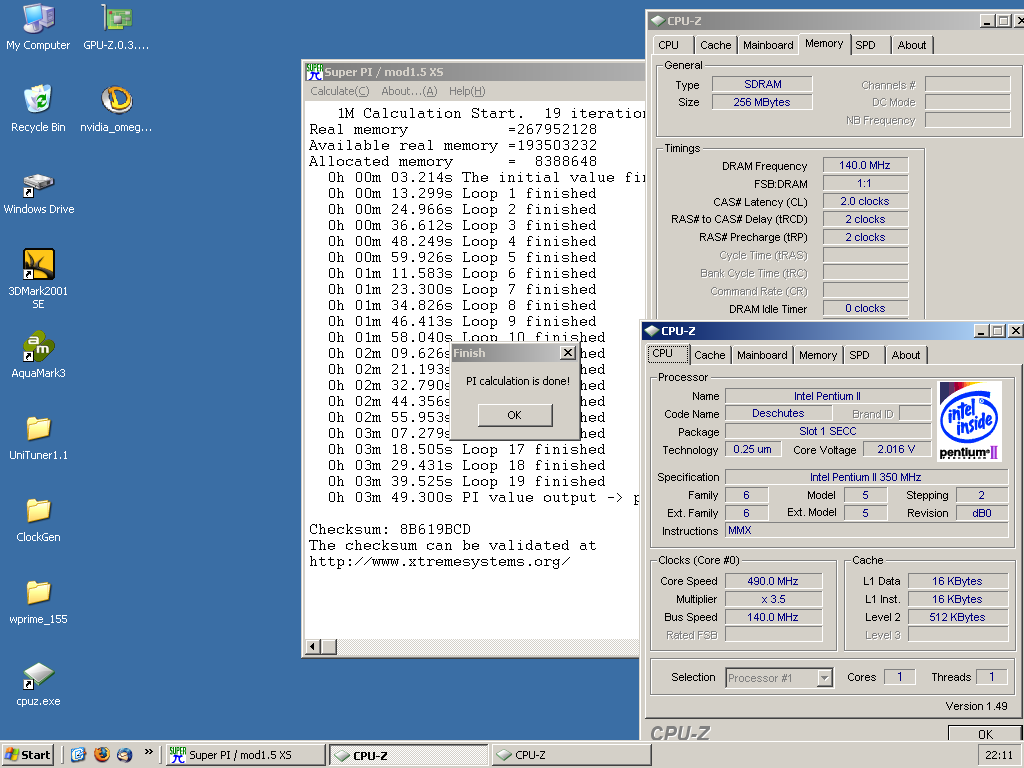Open the Calculate menu in Super PI
The height and width of the screenshot is (768, 1024).
coord(340,91)
